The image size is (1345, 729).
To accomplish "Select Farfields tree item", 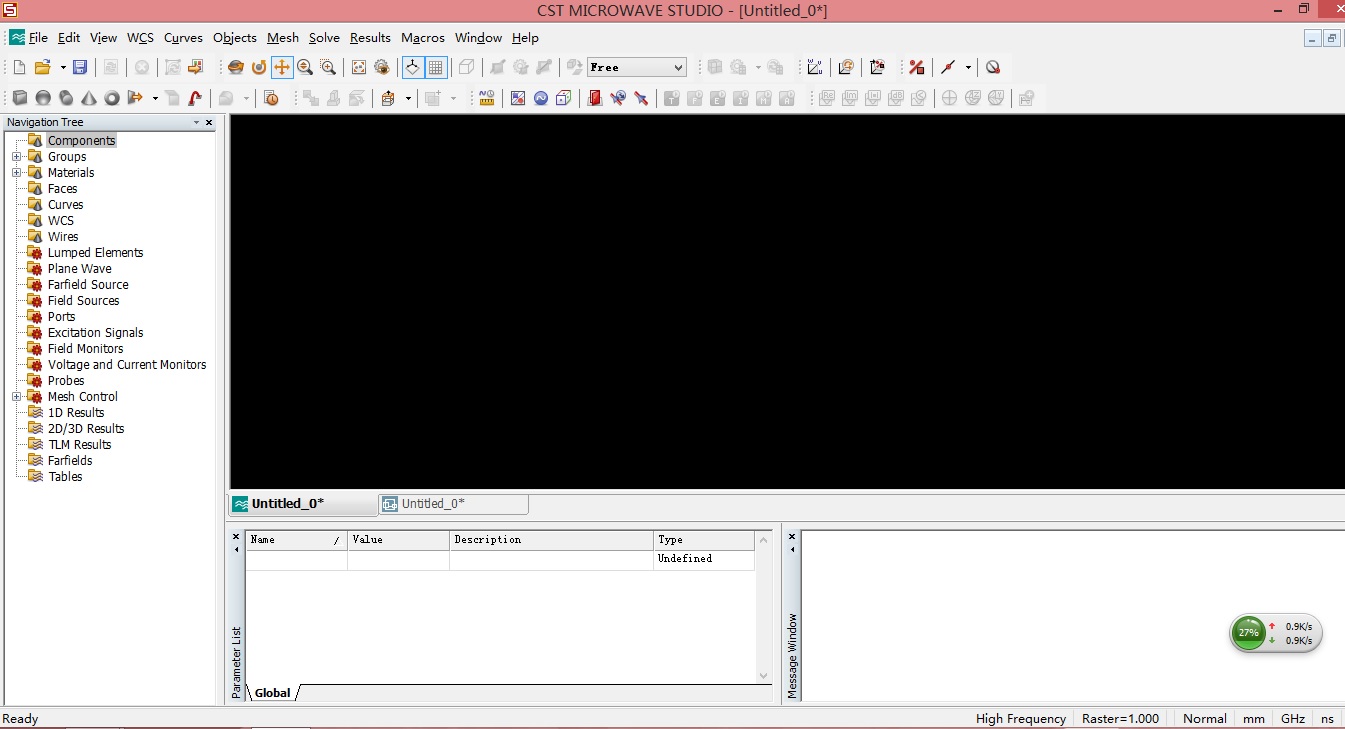I will pyautogui.click(x=70, y=460).
